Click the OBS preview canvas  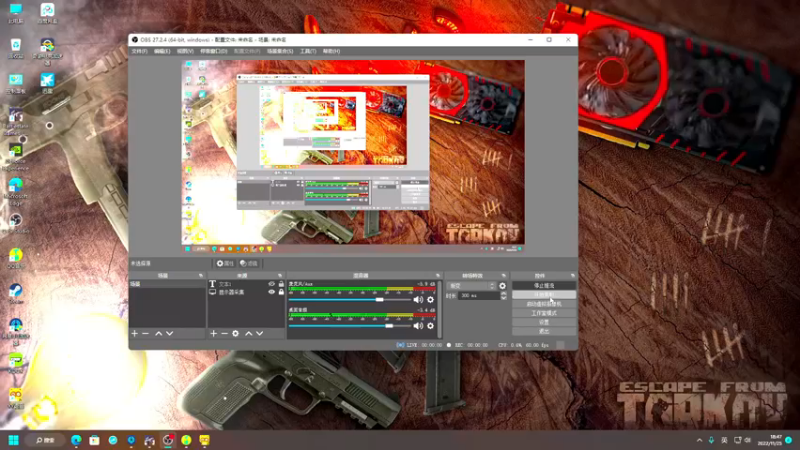click(x=354, y=156)
